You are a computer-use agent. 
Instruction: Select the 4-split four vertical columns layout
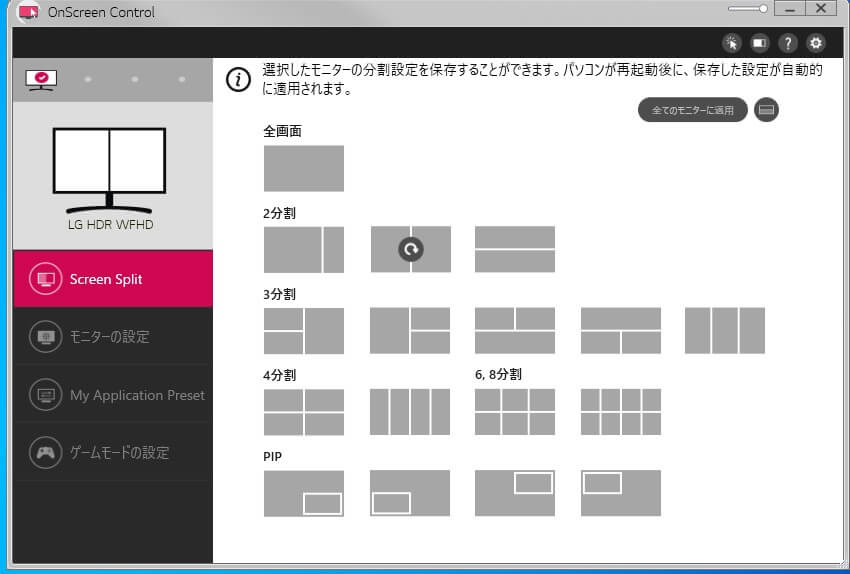[x=410, y=412]
